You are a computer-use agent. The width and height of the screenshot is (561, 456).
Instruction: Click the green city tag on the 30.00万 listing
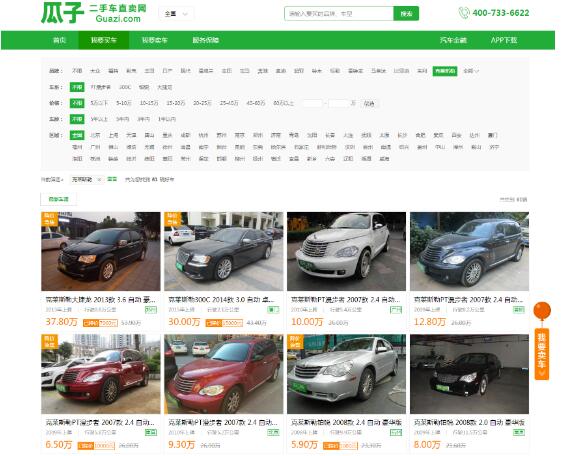click(273, 310)
